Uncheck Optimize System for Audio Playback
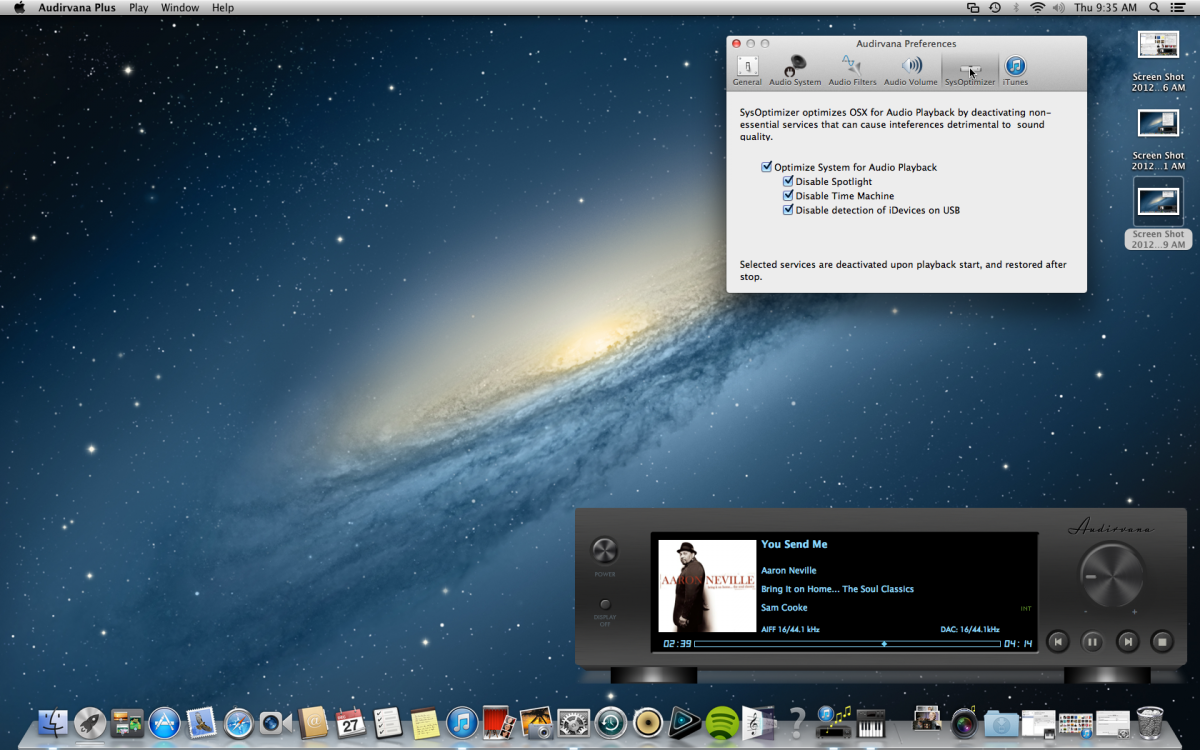Screen dimensions: 1200x750 click(767, 167)
